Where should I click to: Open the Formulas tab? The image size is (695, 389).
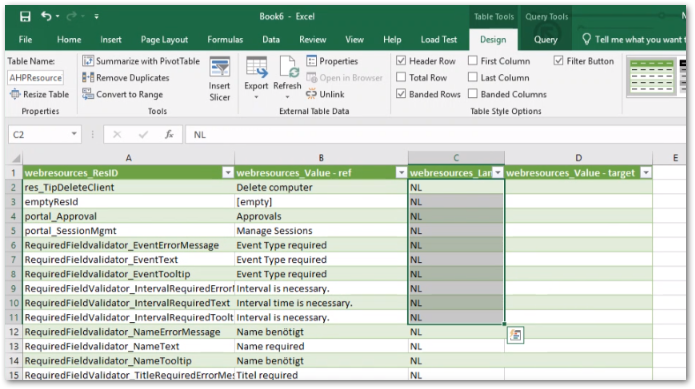pyautogui.click(x=225, y=39)
